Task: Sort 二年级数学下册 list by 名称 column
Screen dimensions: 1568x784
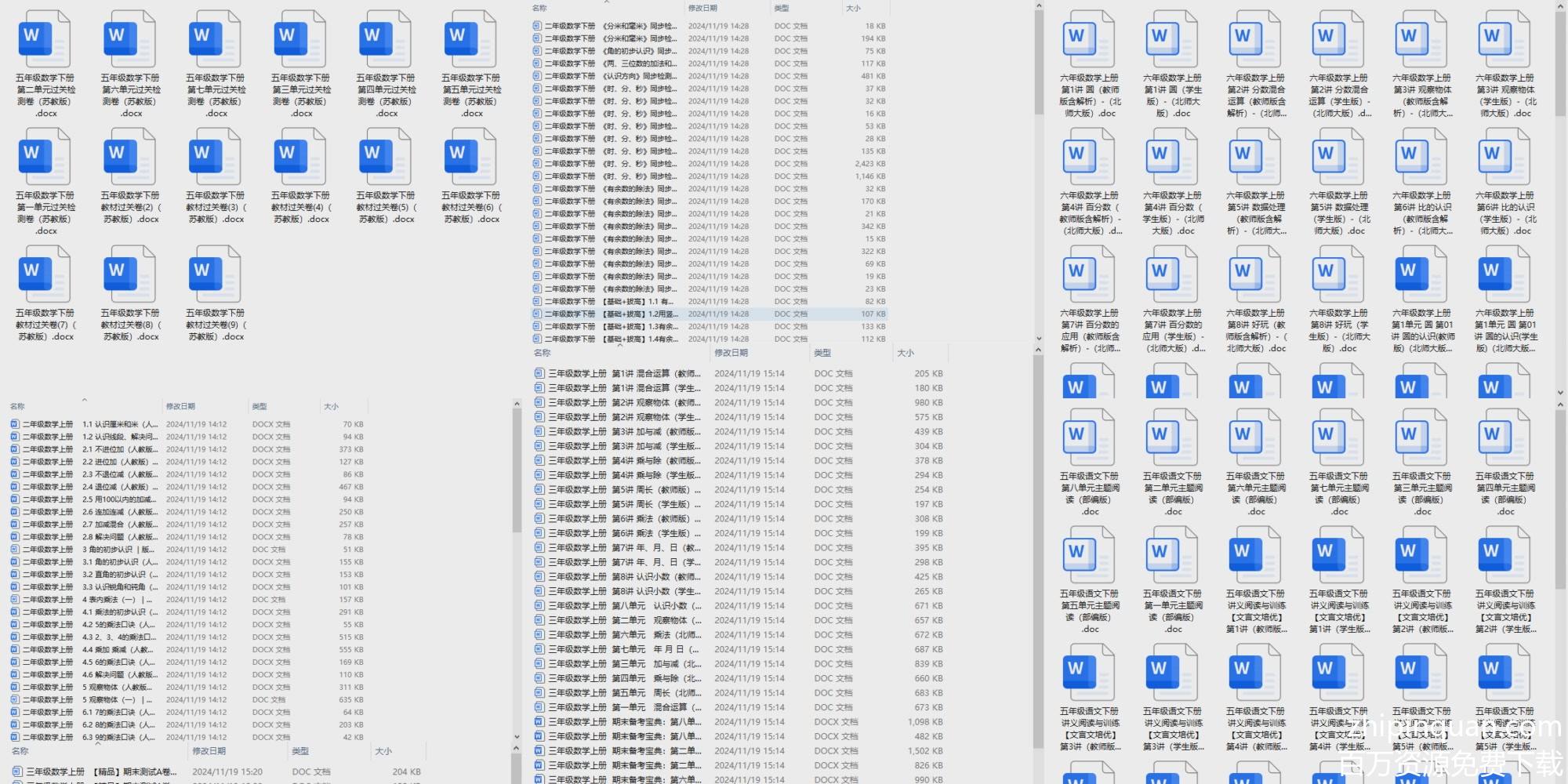Action: 539,8
